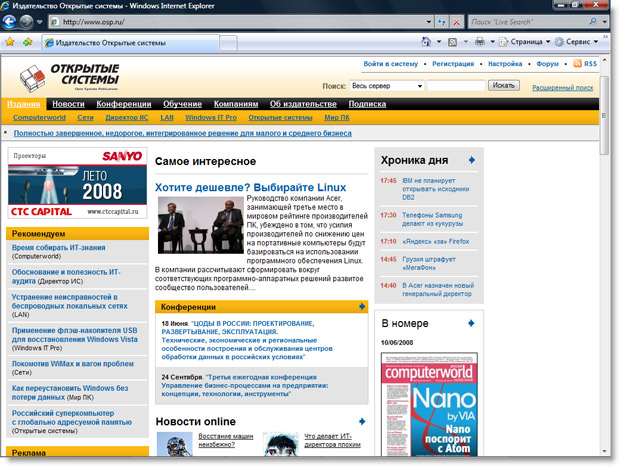Expand the feeds toolbar dropdown arrow
The width and height of the screenshot is (620, 467).
(465, 42)
